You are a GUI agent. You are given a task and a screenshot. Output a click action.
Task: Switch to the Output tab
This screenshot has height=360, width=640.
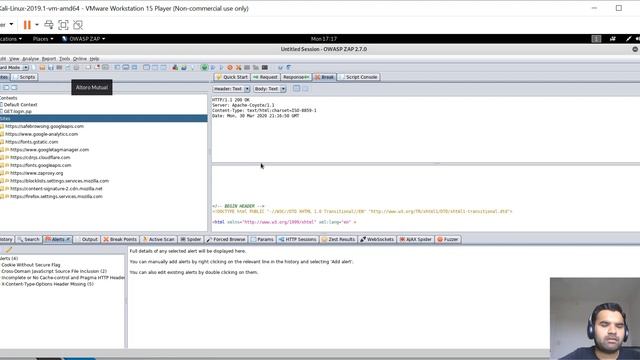pos(87,239)
